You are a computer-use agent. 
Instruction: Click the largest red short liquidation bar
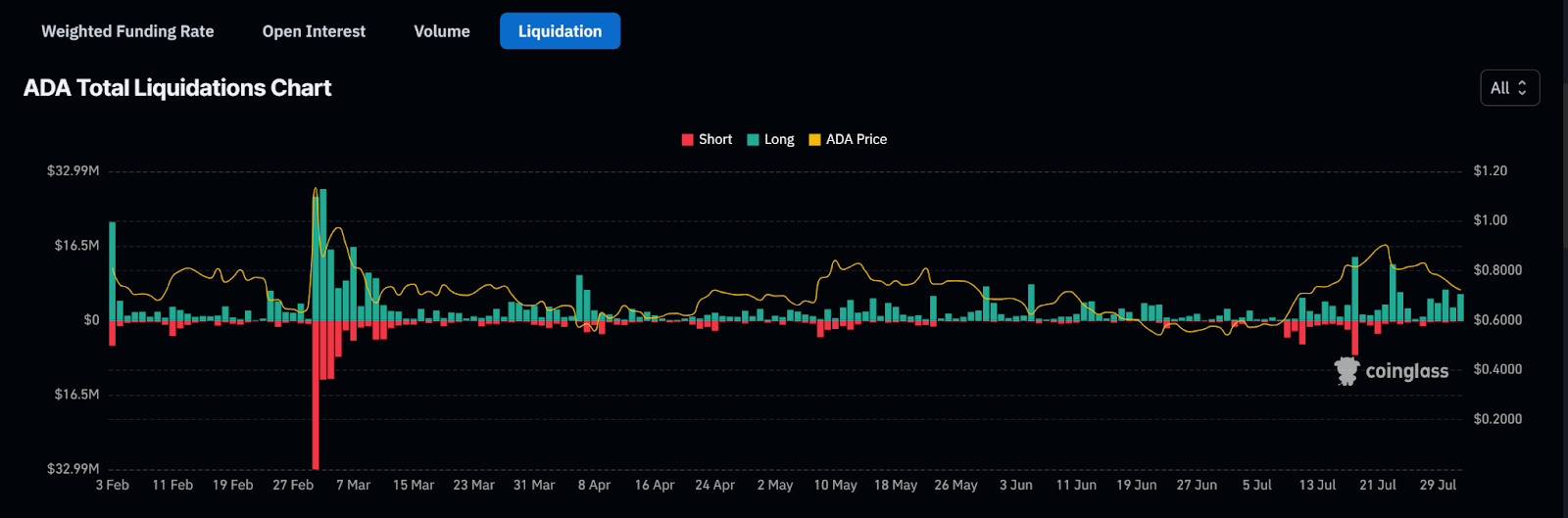point(316,395)
